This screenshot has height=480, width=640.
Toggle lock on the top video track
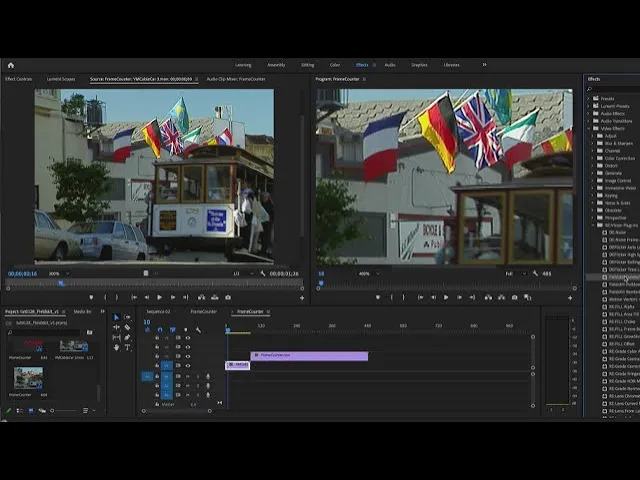point(157,338)
